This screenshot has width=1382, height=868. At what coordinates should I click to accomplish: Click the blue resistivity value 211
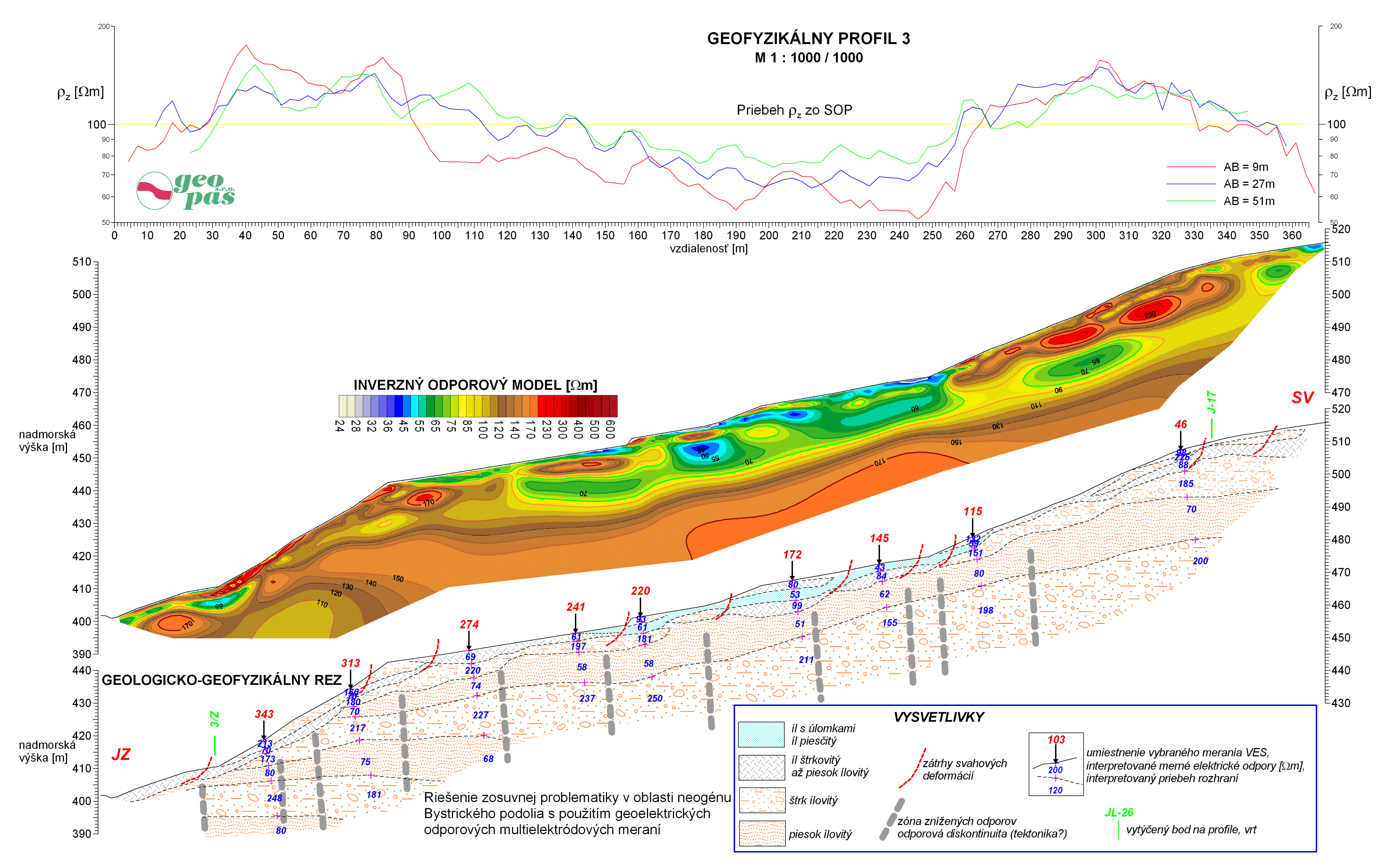(806, 660)
